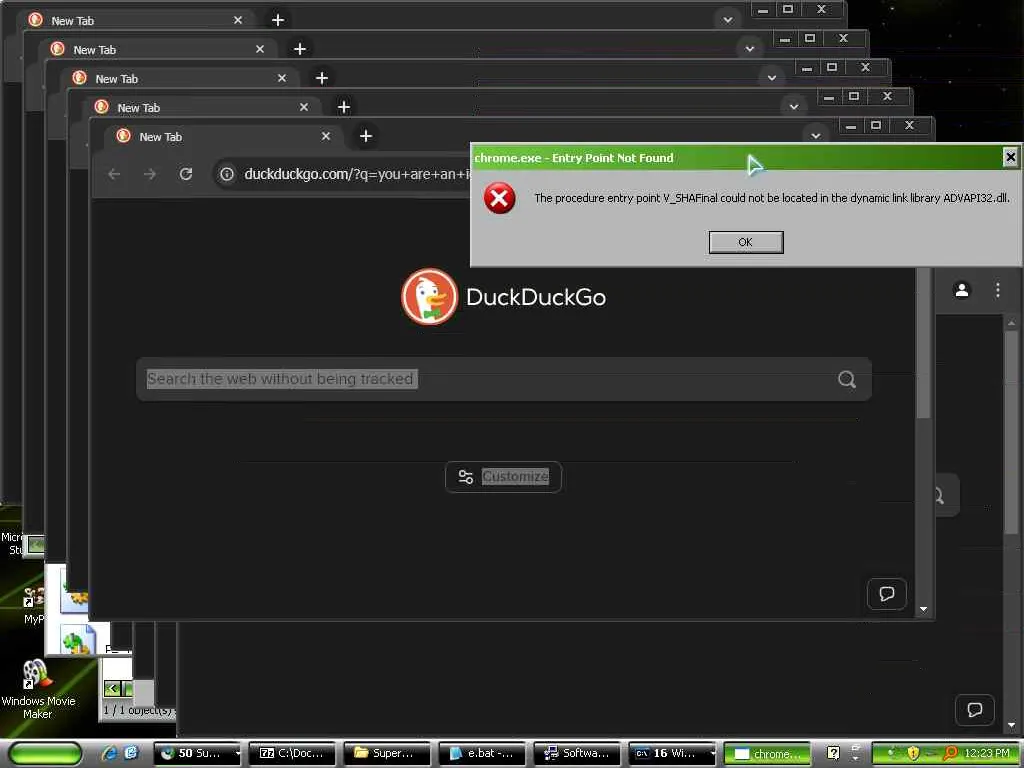This screenshot has height=768, width=1024.
Task: Switch to the 'chrome...' taskbar button
Action: pos(767,753)
